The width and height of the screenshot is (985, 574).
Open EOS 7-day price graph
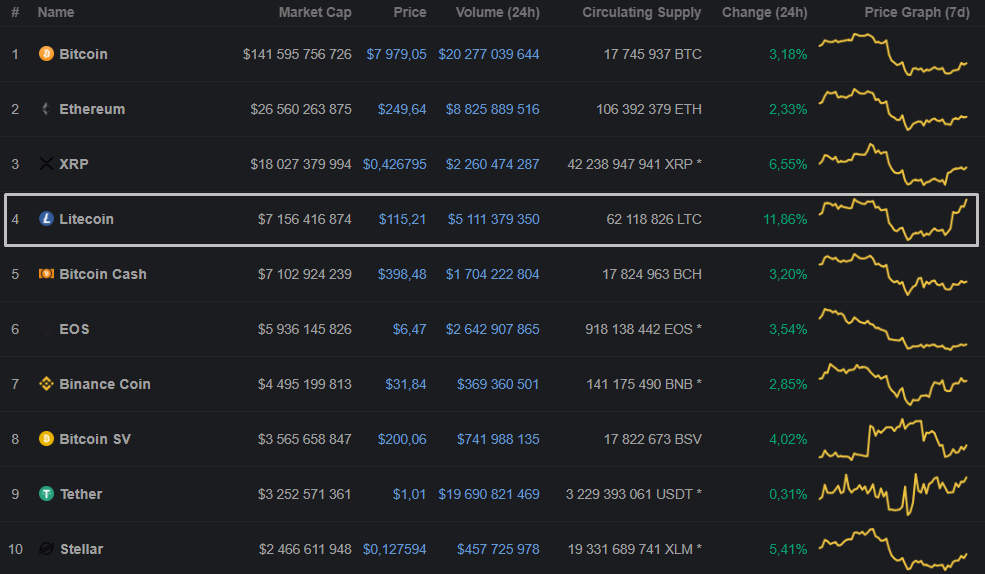click(x=893, y=329)
